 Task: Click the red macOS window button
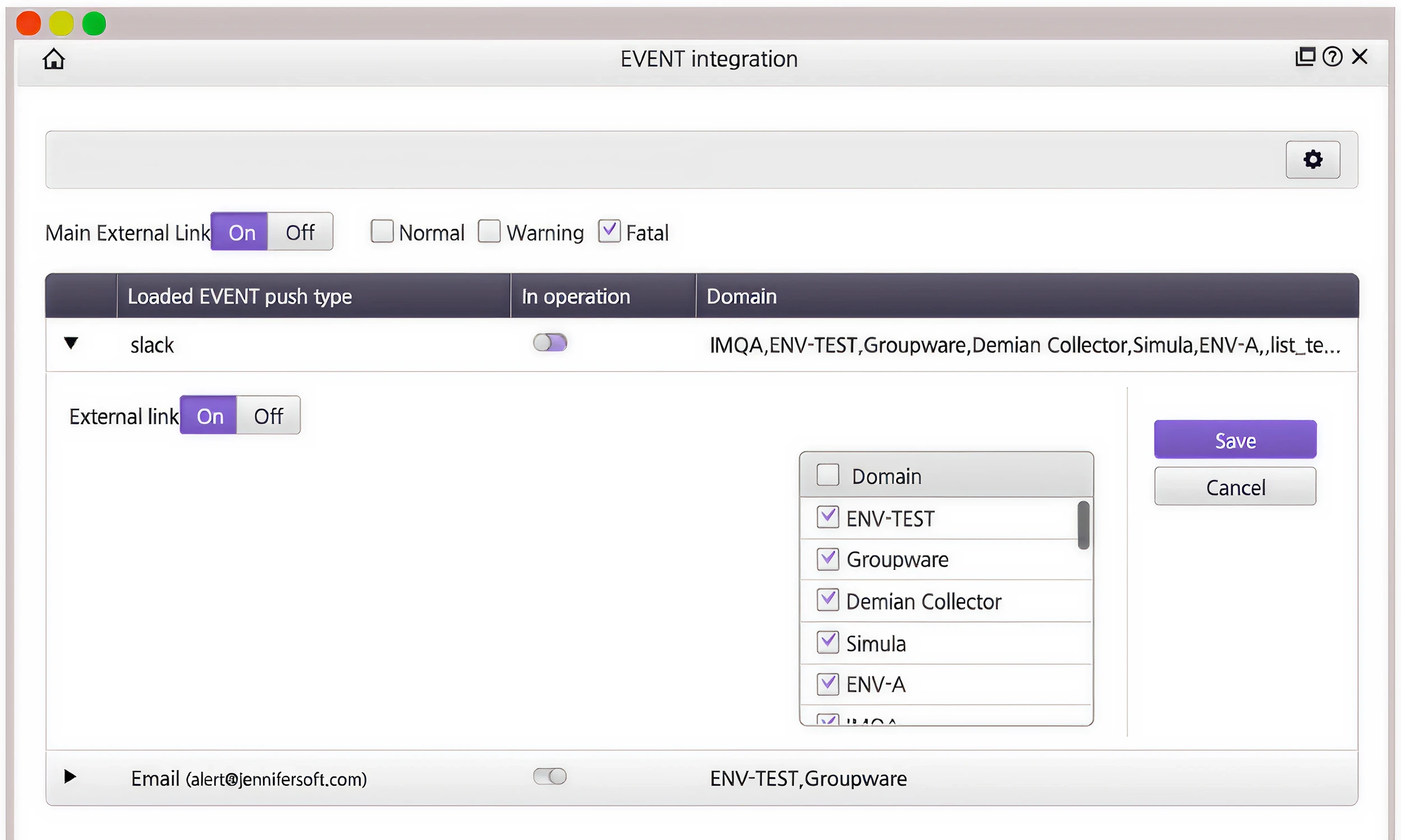(29, 24)
